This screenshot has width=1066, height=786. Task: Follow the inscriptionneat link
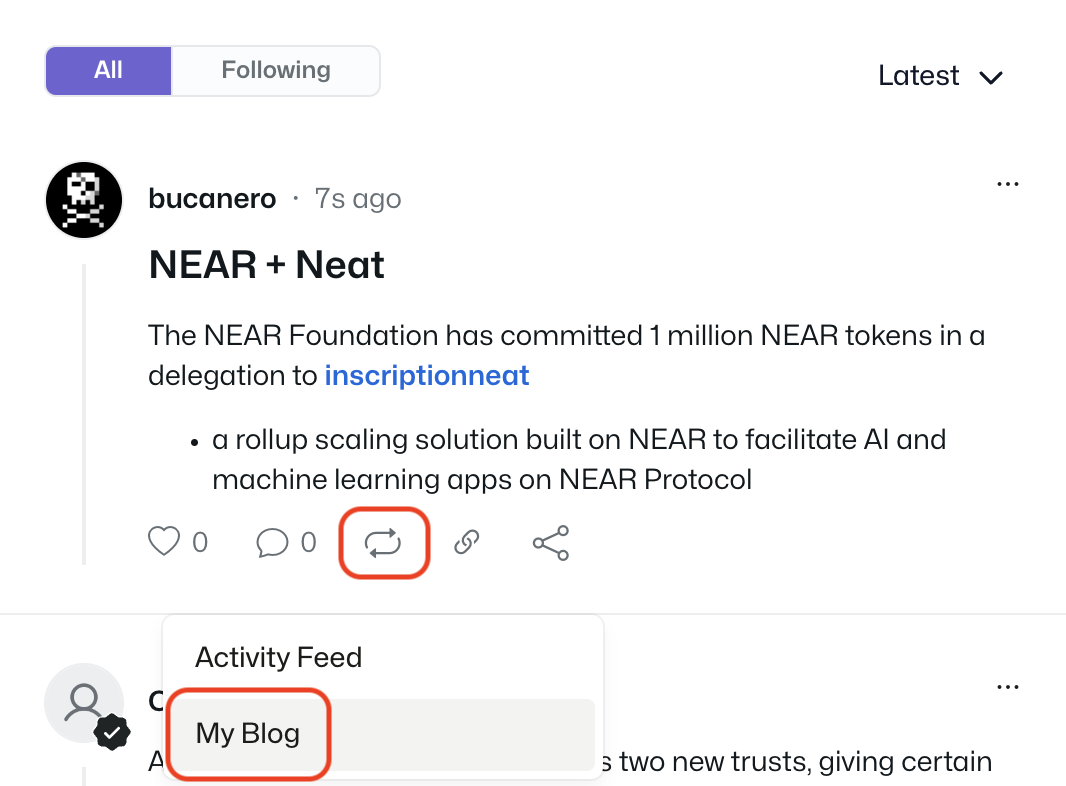(x=427, y=376)
